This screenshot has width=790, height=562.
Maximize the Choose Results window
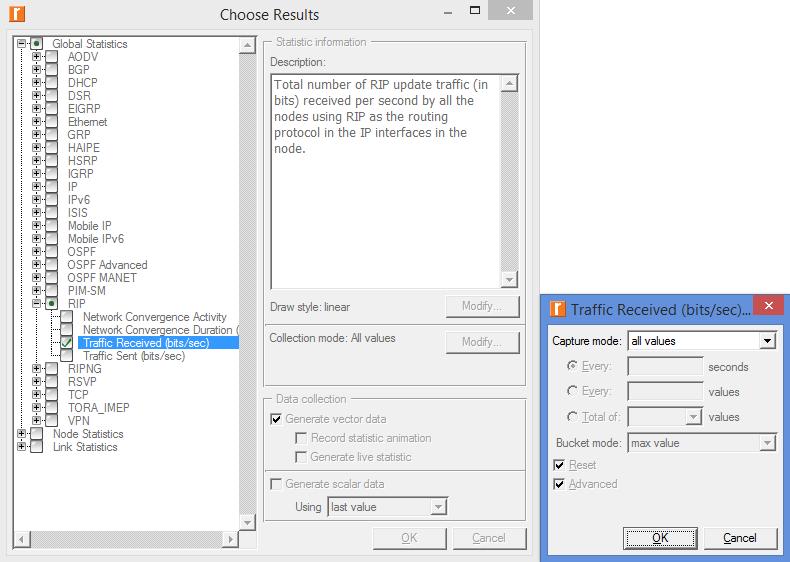click(475, 10)
